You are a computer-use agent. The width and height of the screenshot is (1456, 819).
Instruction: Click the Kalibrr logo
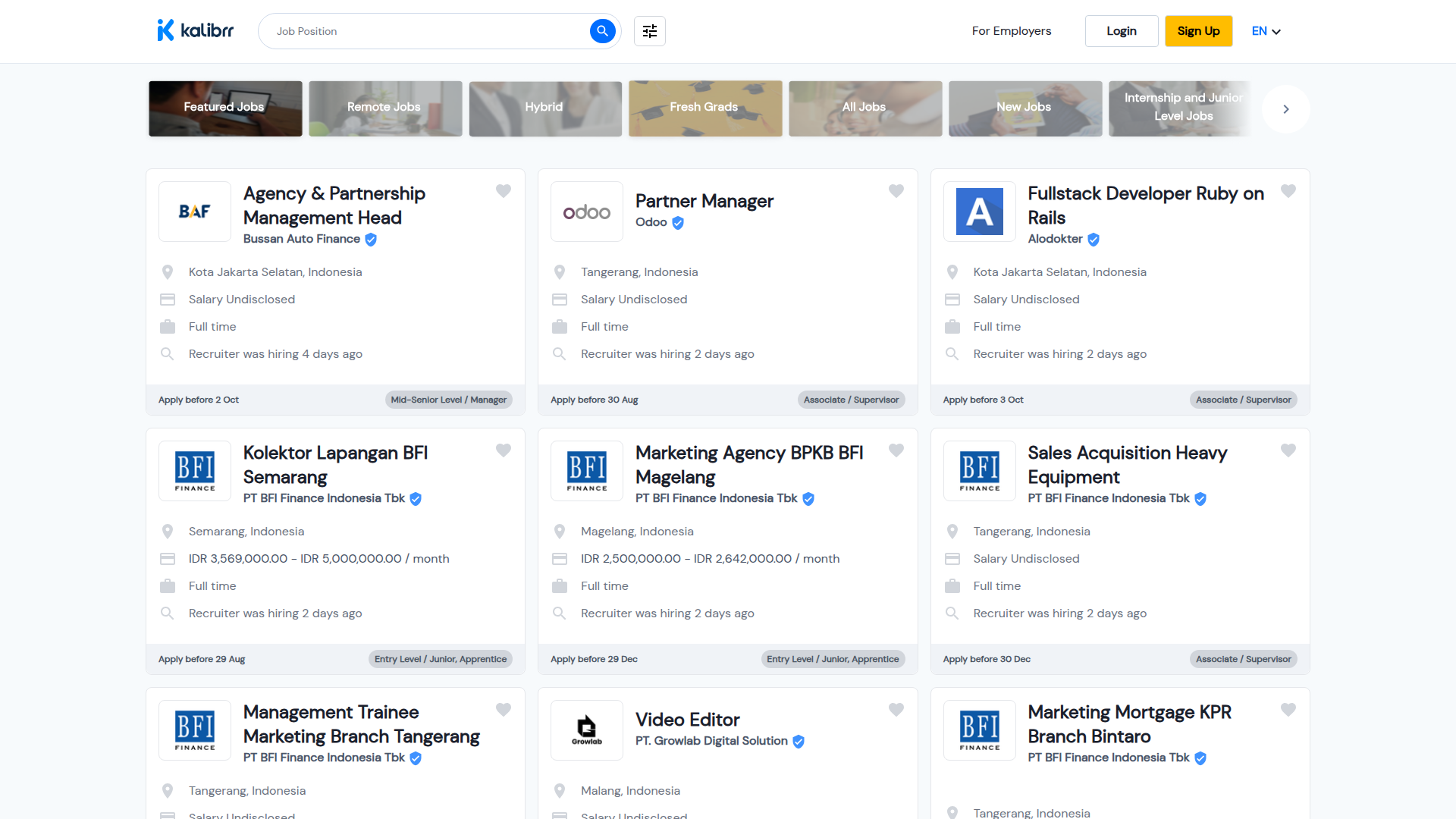195,30
